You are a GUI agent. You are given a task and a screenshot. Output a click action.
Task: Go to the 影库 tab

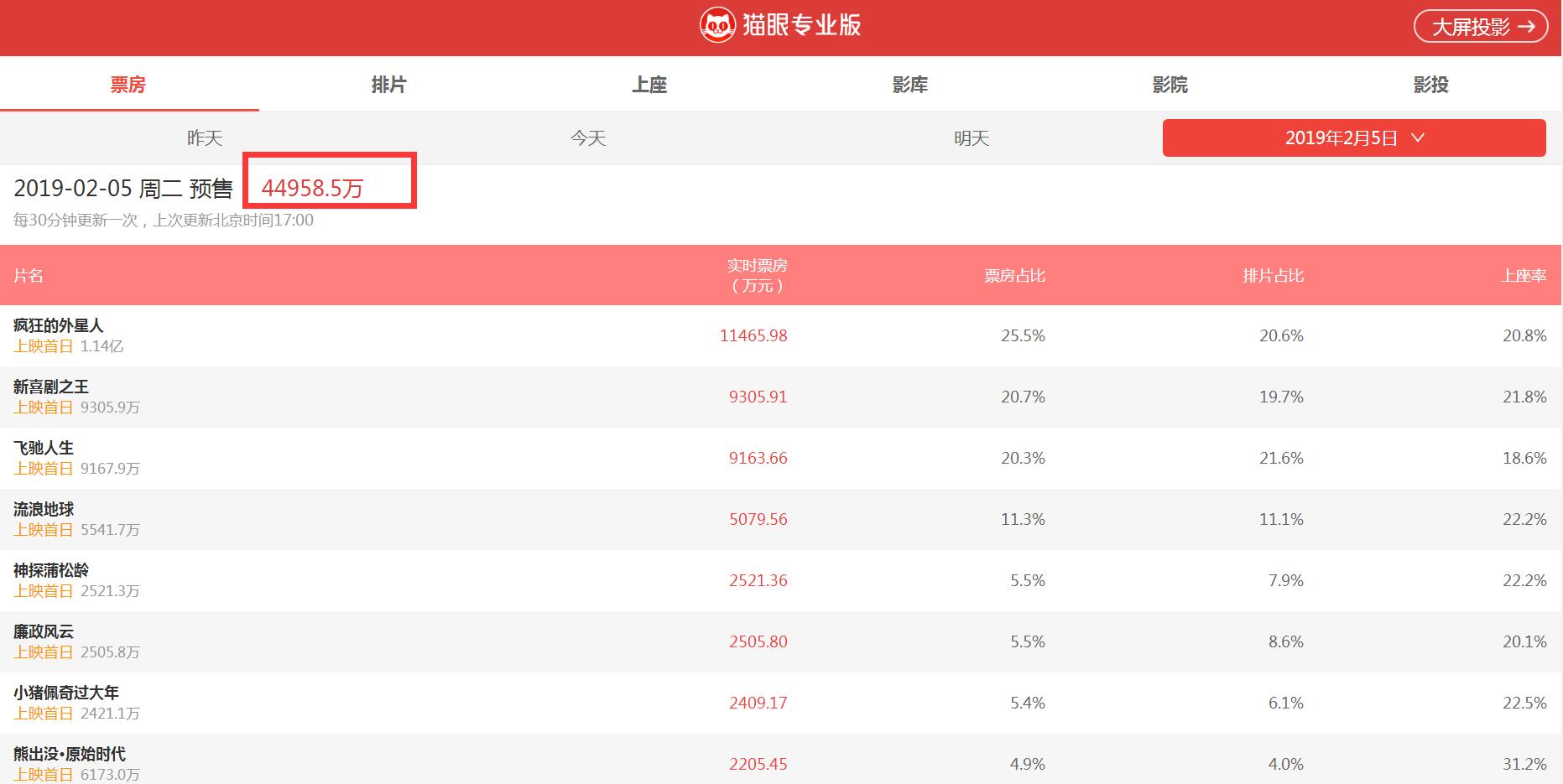coord(910,85)
